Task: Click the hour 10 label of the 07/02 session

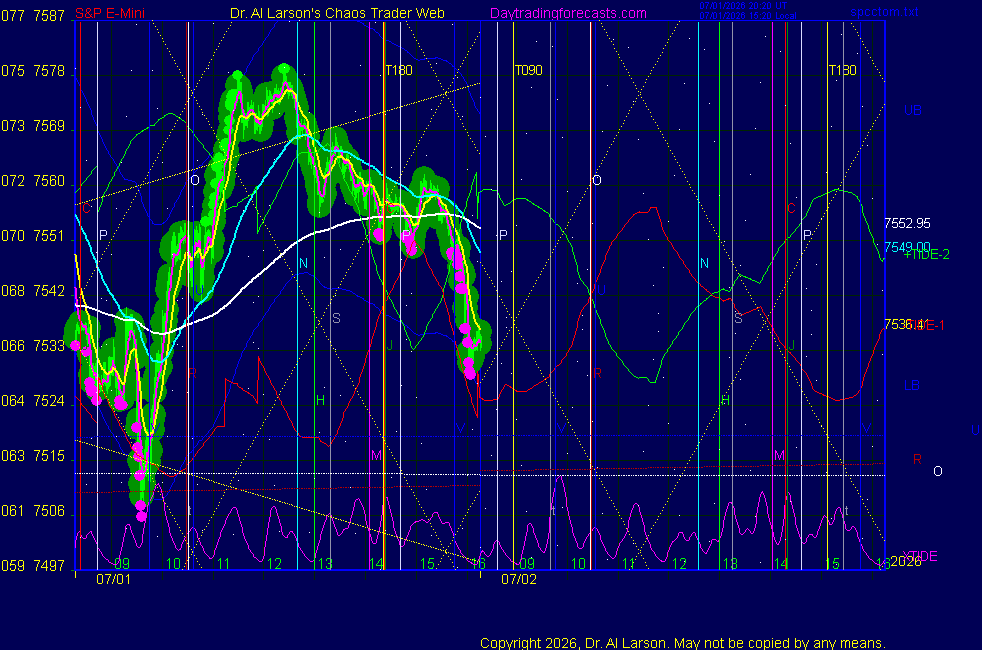Action: pyautogui.click(x=578, y=564)
